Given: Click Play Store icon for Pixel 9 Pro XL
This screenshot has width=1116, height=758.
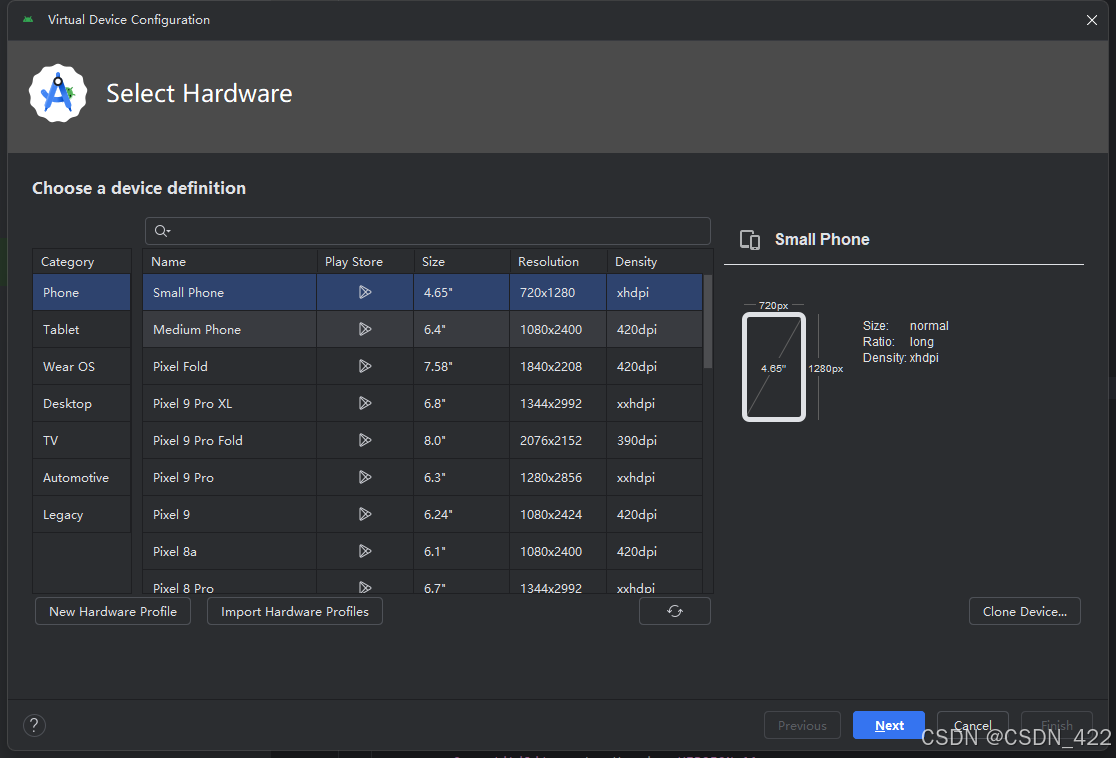Looking at the screenshot, I should click(365, 404).
